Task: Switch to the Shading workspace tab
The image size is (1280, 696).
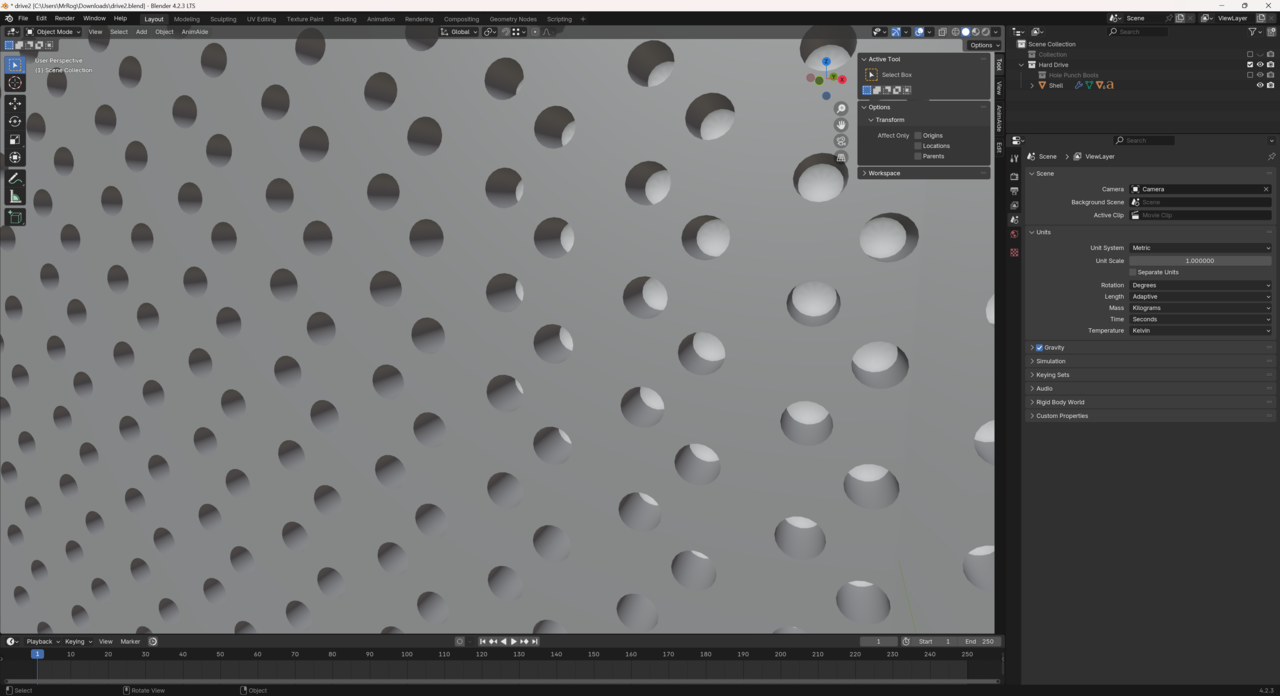Action: 345,19
